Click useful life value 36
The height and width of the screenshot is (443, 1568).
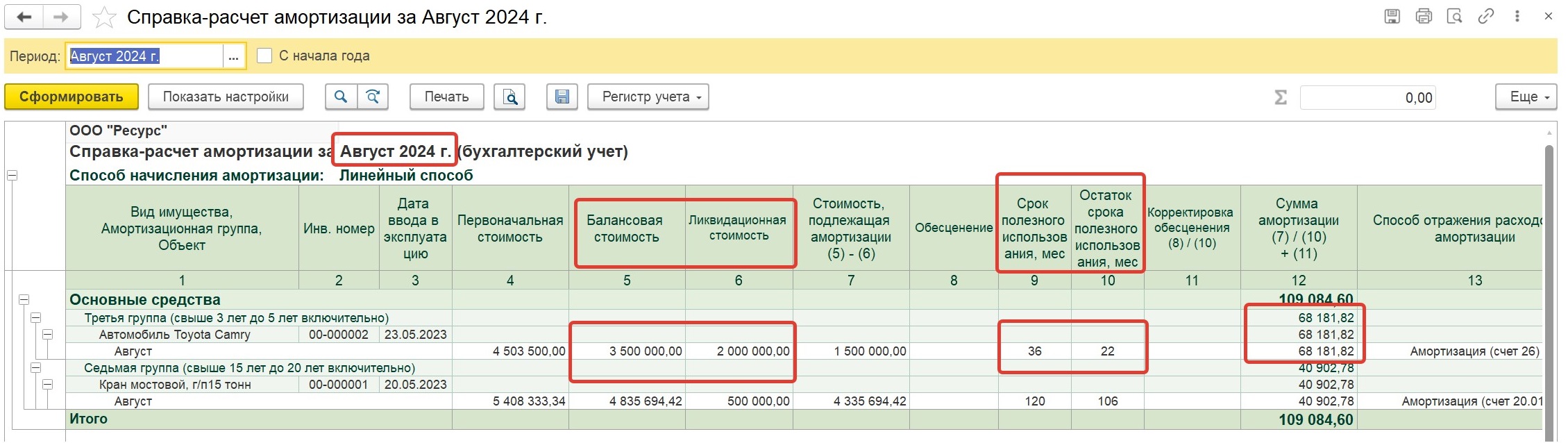(1034, 351)
